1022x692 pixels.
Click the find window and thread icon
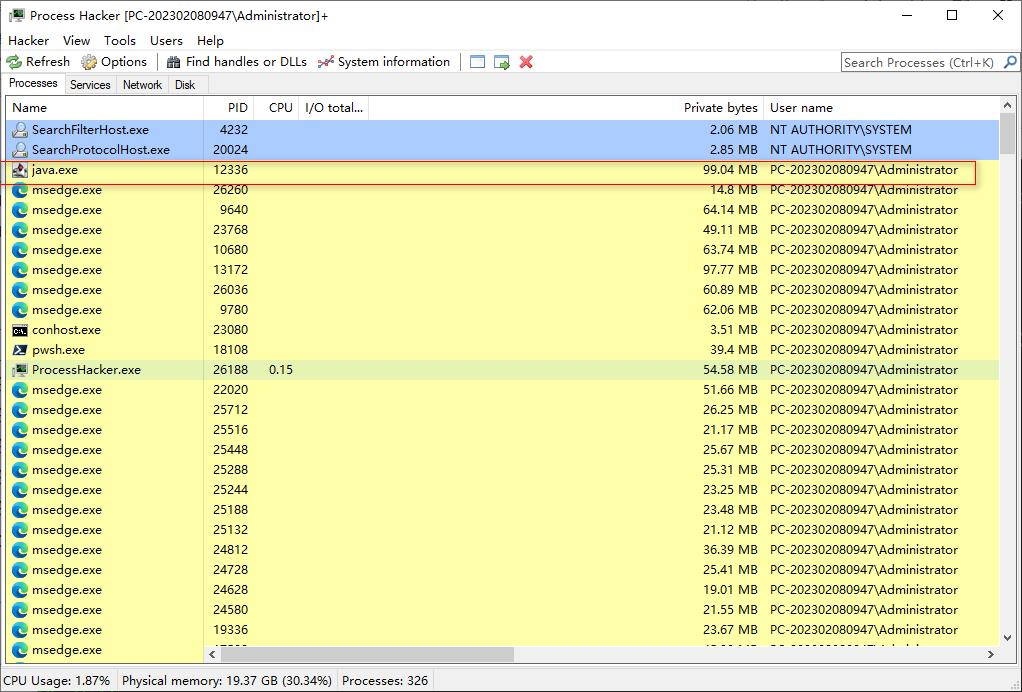pos(502,62)
